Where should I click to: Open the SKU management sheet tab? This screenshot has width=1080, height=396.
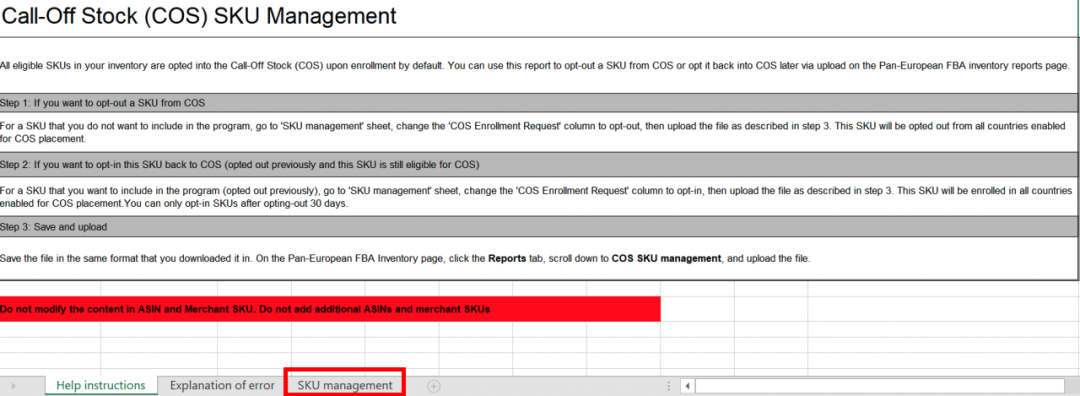pos(344,385)
